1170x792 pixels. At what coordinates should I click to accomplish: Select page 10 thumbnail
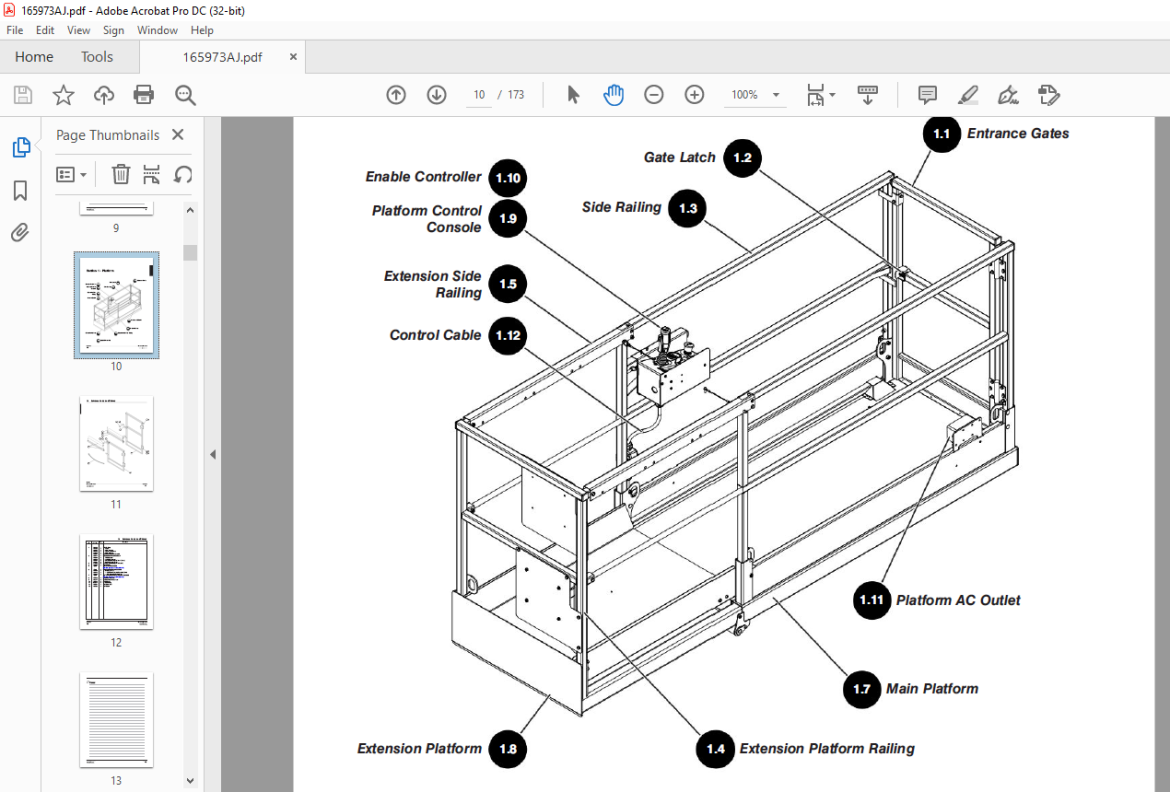[116, 305]
